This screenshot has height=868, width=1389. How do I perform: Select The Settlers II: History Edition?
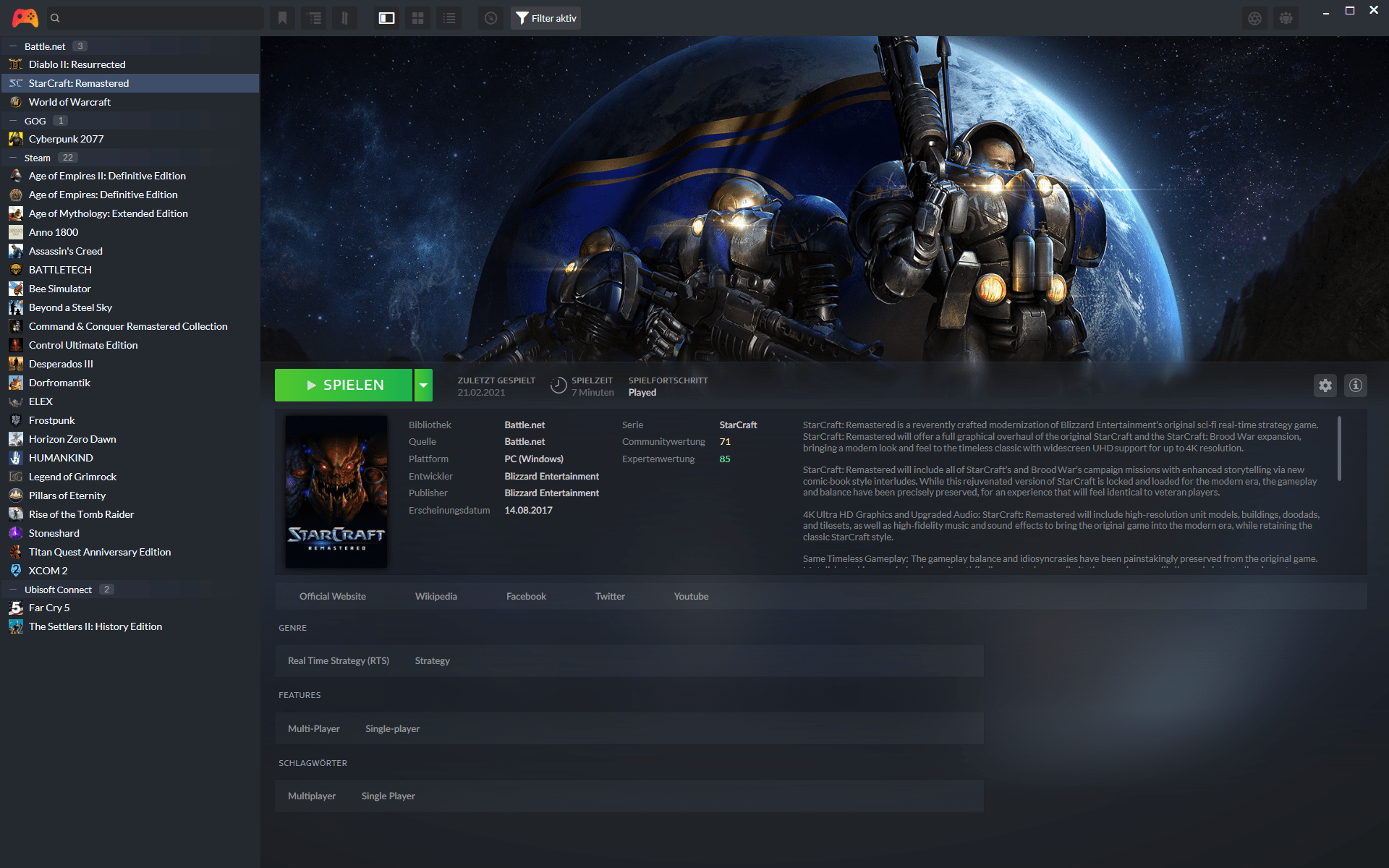pyautogui.click(x=130, y=626)
